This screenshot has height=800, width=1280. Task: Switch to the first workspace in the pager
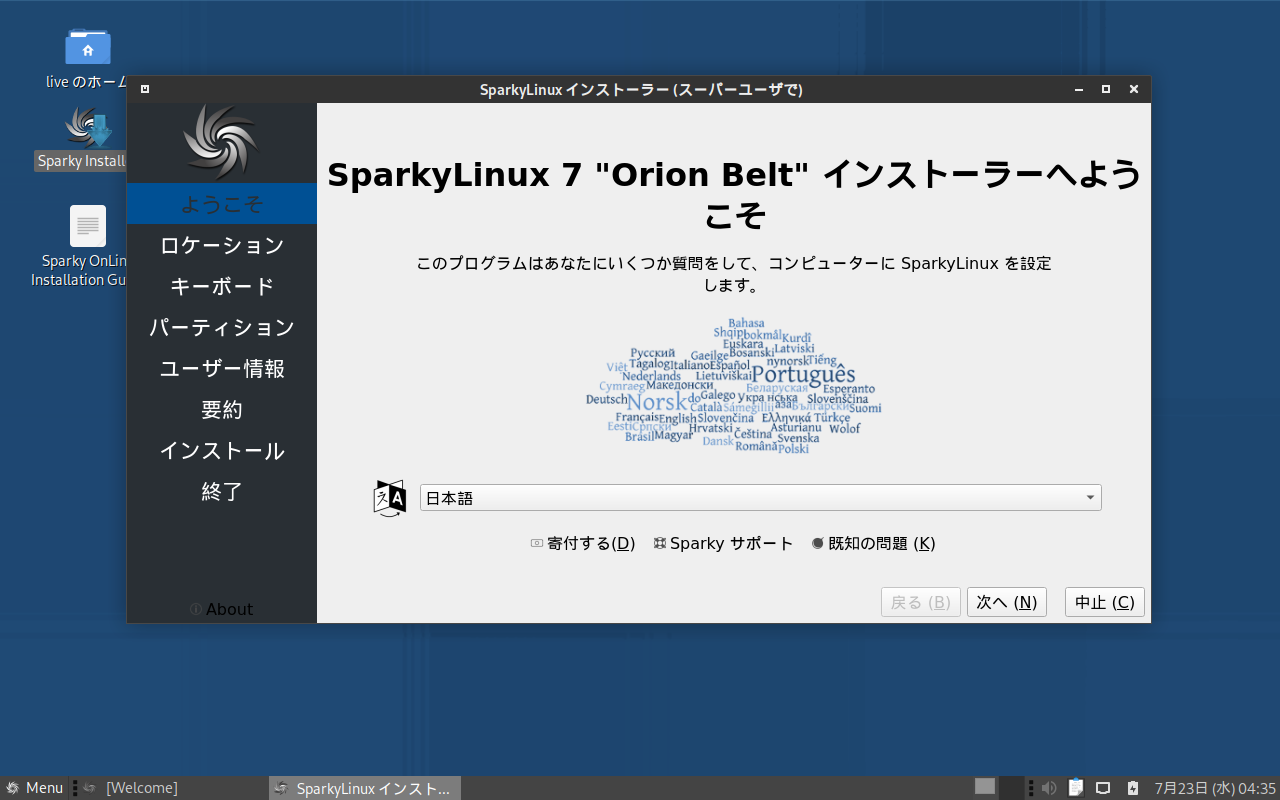coord(985,787)
